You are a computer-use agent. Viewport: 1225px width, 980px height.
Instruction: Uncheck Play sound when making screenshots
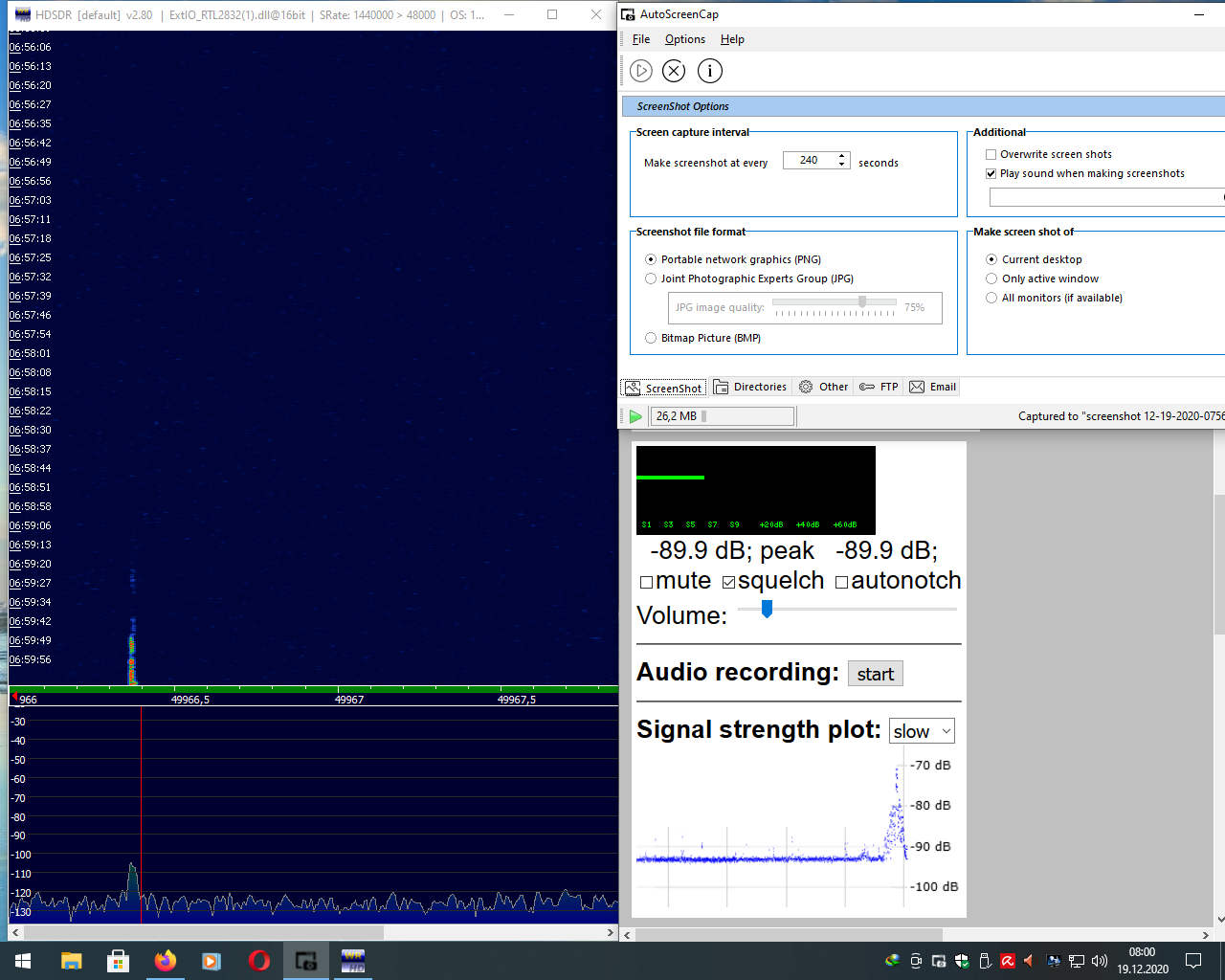(x=991, y=173)
